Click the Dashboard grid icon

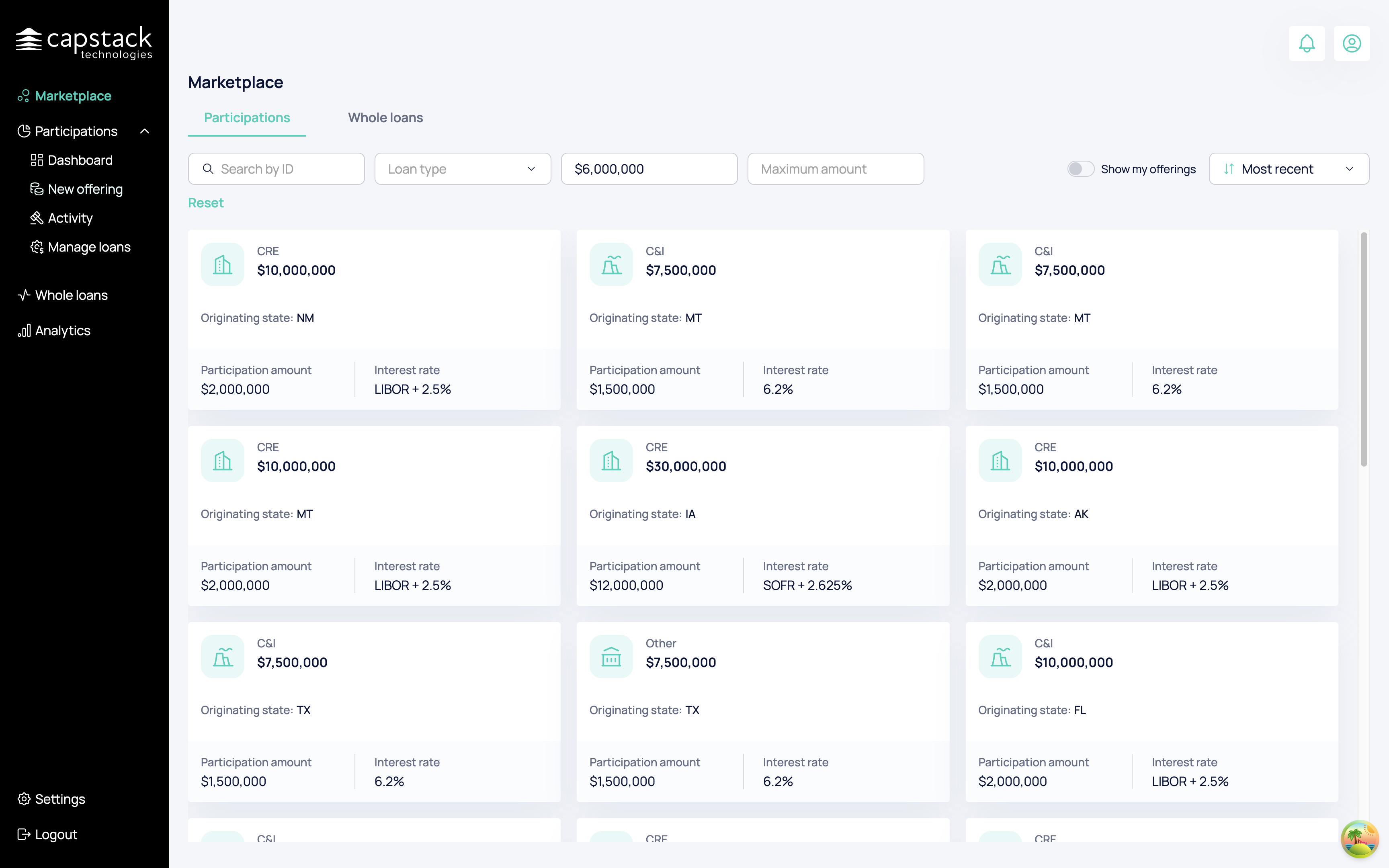[37, 160]
